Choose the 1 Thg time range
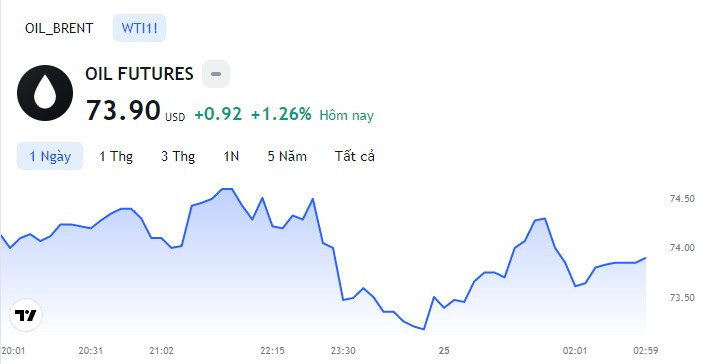Viewport: 706px width, 364px height. tap(116, 156)
